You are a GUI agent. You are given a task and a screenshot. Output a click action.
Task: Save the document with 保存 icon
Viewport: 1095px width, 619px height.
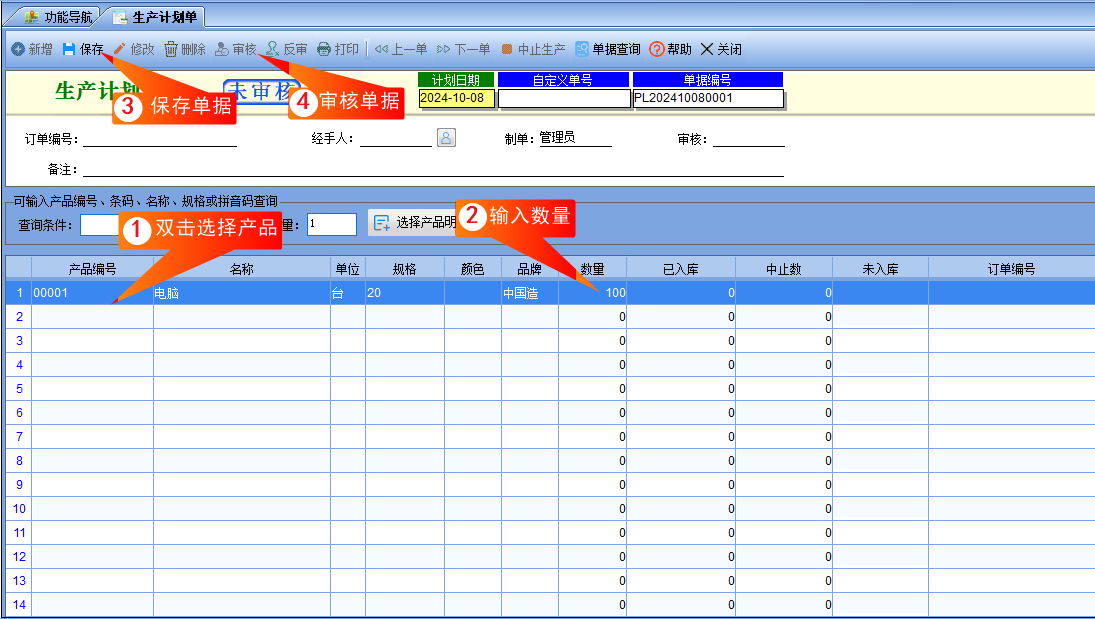[68, 49]
